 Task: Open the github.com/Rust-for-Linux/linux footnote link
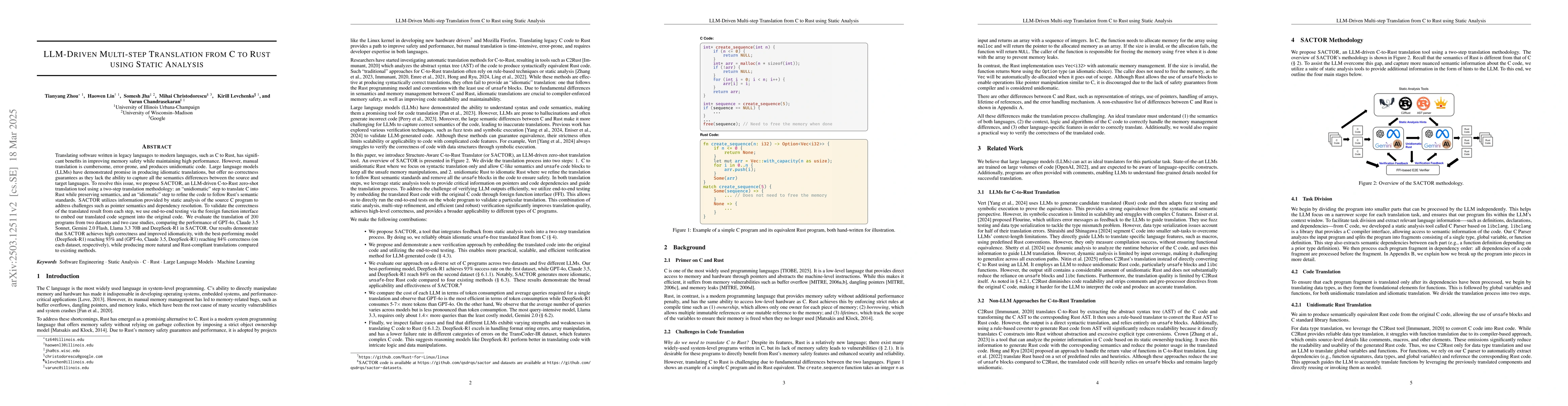404,357
